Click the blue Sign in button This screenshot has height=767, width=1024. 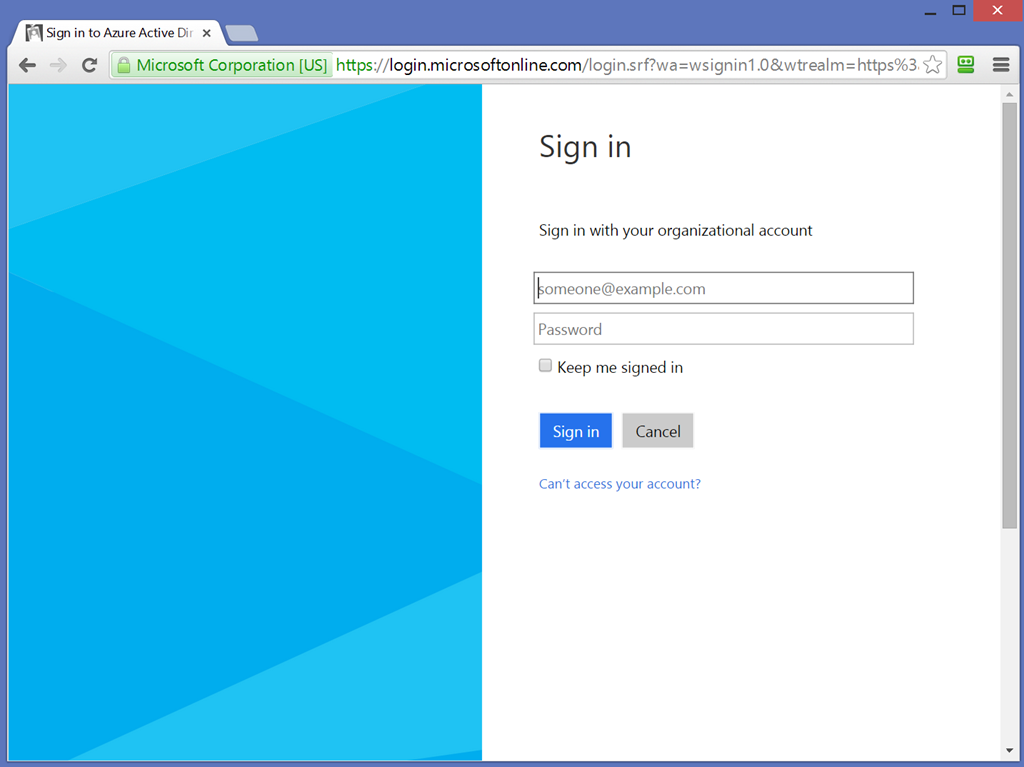click(575, 431)
